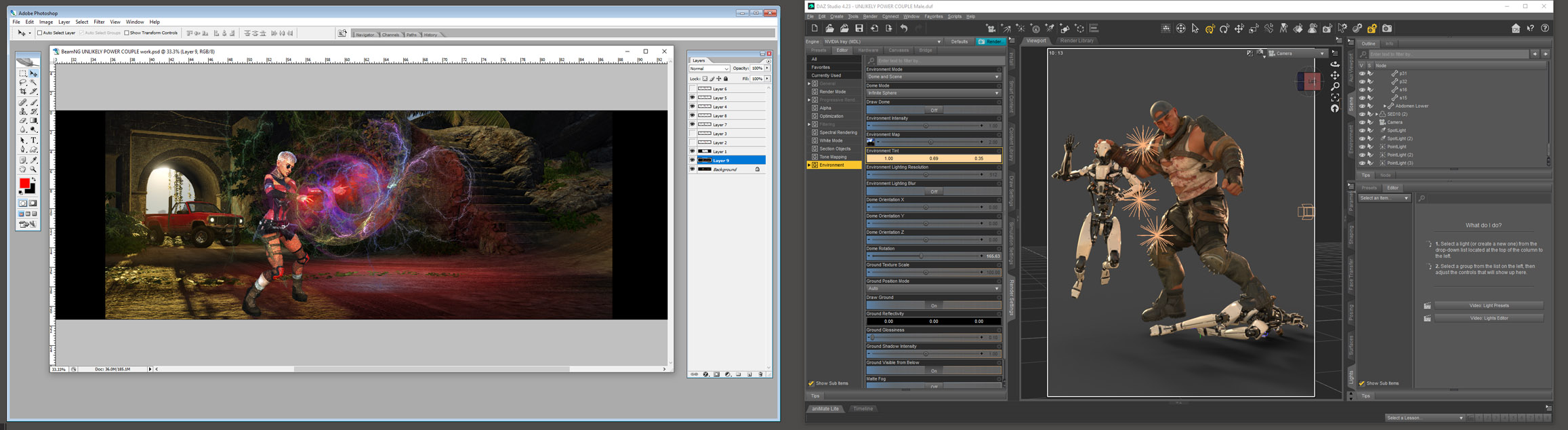Select the Eyedropper tool in Photoshop toolbox
Image resolution: width=1568 pixels, height=430 pixels.
click(33, 159)
